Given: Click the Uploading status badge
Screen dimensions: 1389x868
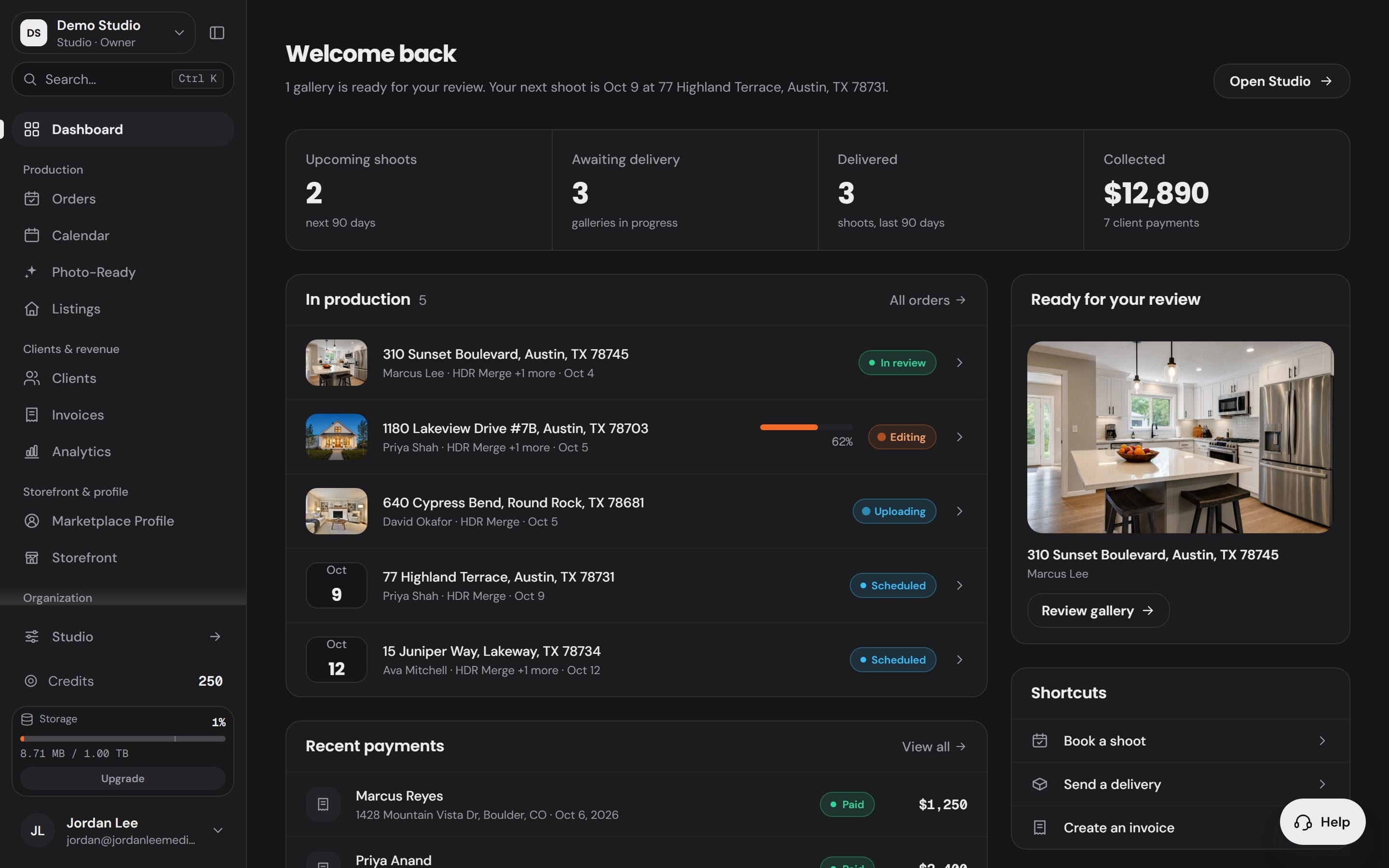Looking at the screenshot, I should [x=894, y=511].
